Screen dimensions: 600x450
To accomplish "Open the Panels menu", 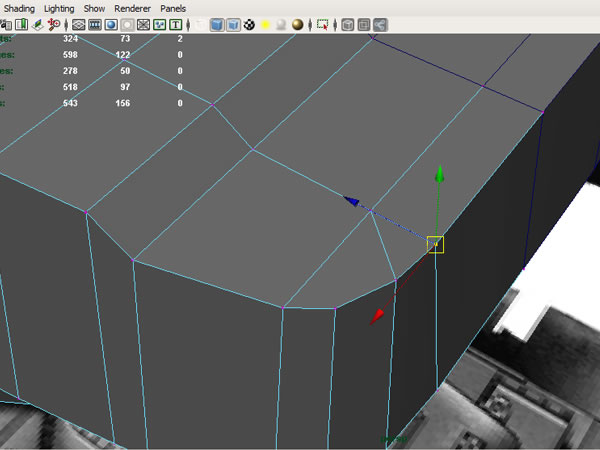I will point(173,8).
